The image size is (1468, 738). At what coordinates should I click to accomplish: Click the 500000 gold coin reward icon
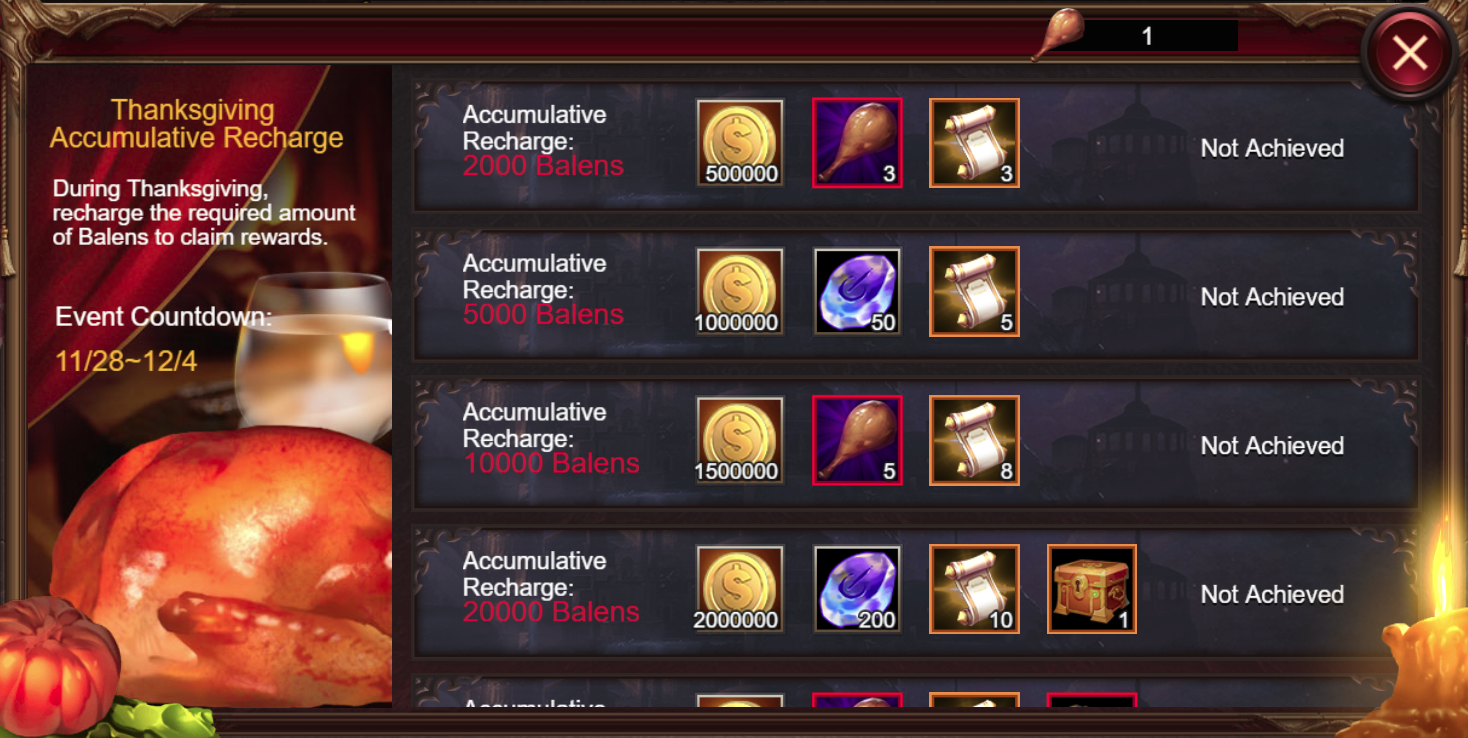[740, 143]
